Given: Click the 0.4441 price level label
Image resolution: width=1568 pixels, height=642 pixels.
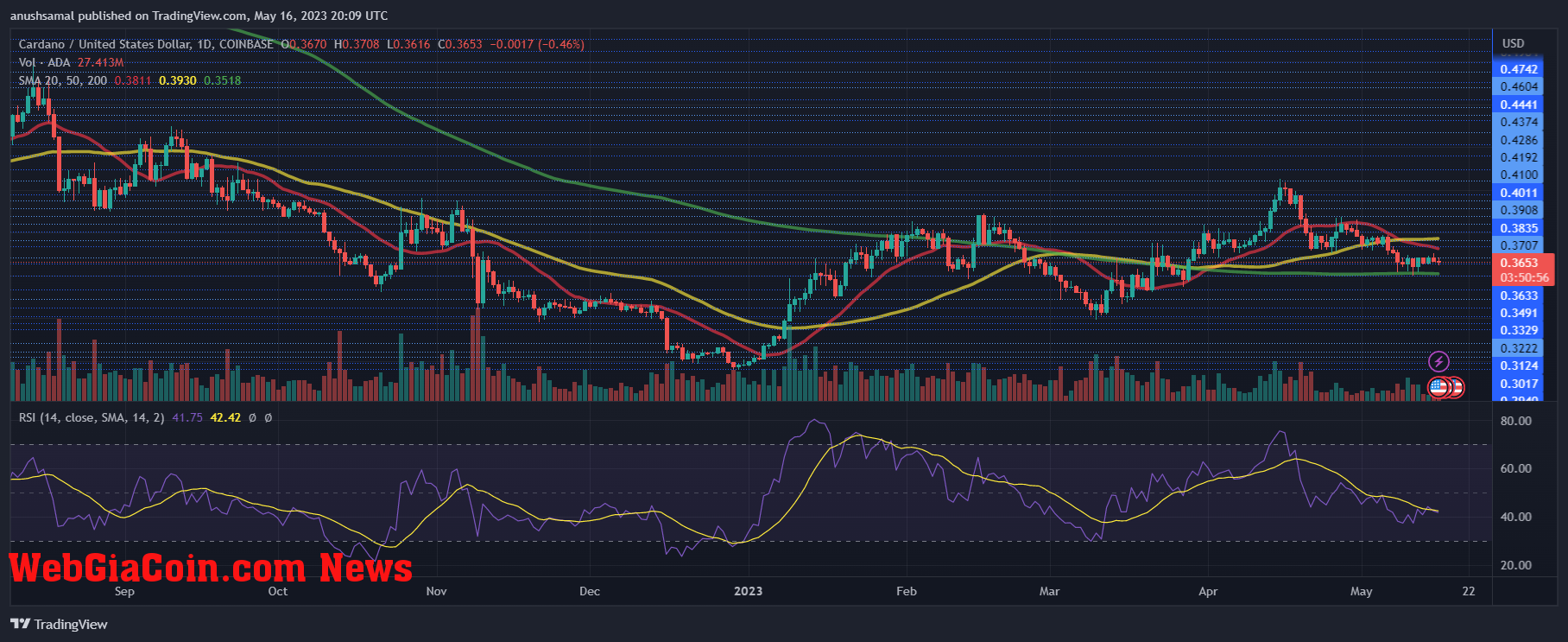Looking at the screenshot, I should coord(1519,105).
